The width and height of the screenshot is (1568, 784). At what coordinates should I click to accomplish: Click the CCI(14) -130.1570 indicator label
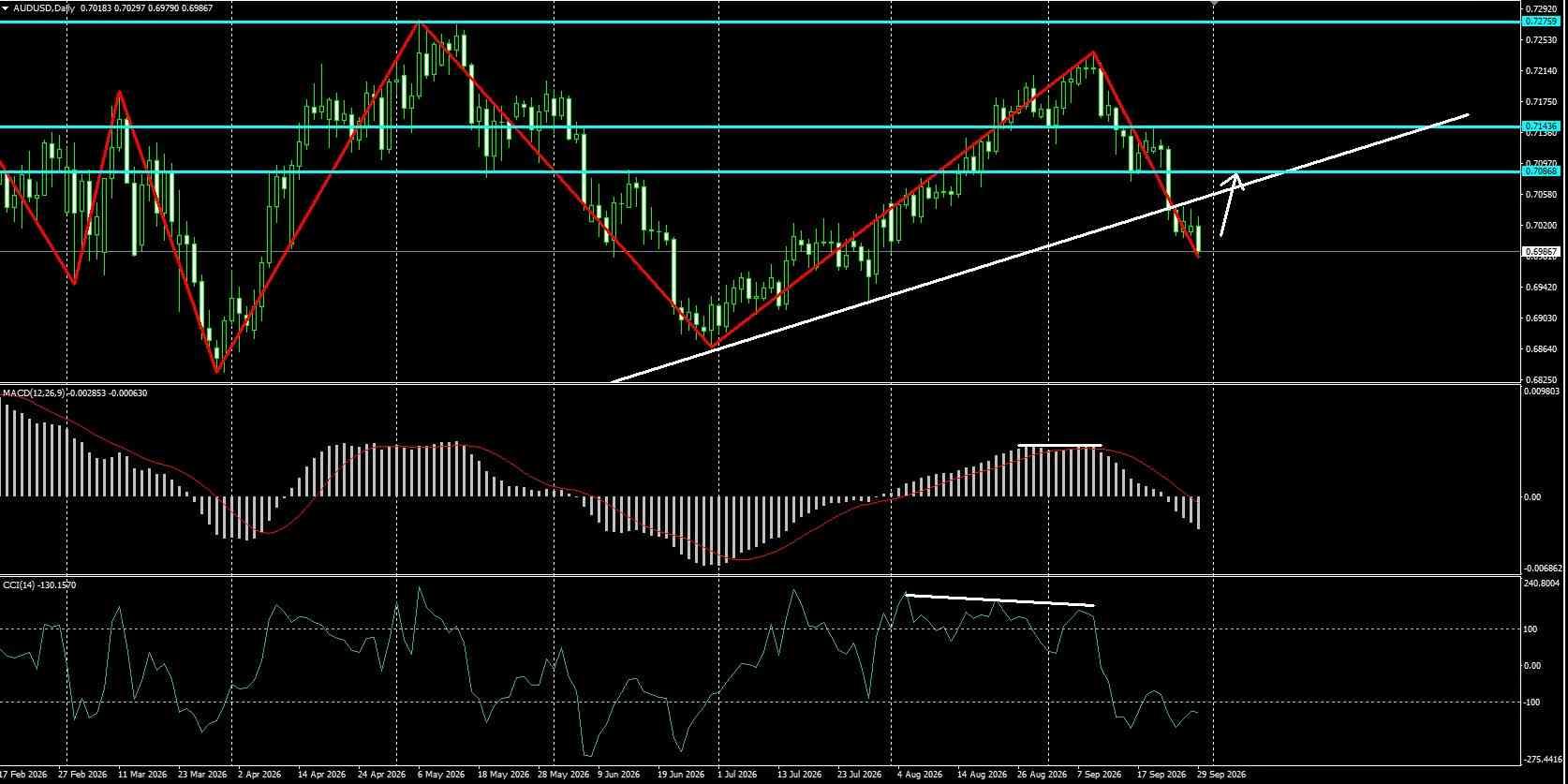39,584
